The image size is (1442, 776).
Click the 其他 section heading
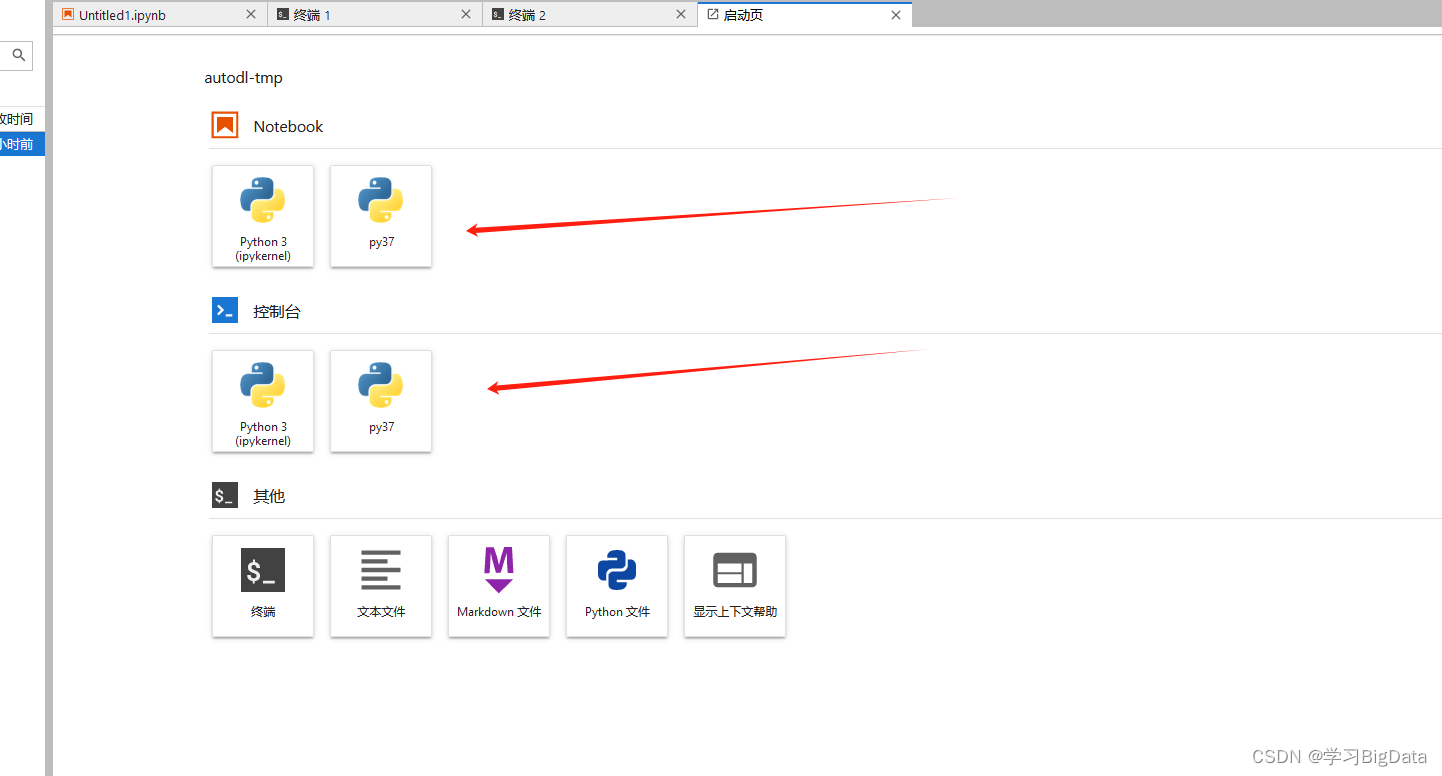pyautogui.click(x=269, y=496)
